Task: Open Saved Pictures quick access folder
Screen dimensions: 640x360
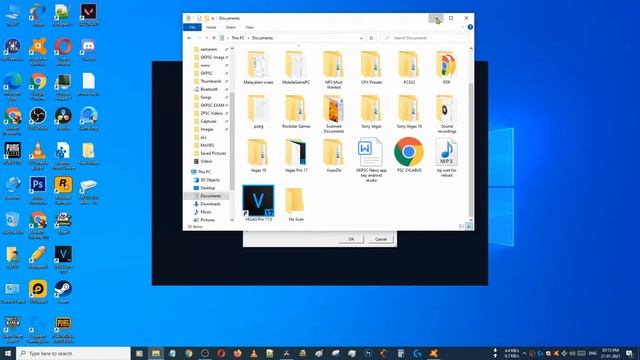Action: pyautogui.click(x=213, y=153)
